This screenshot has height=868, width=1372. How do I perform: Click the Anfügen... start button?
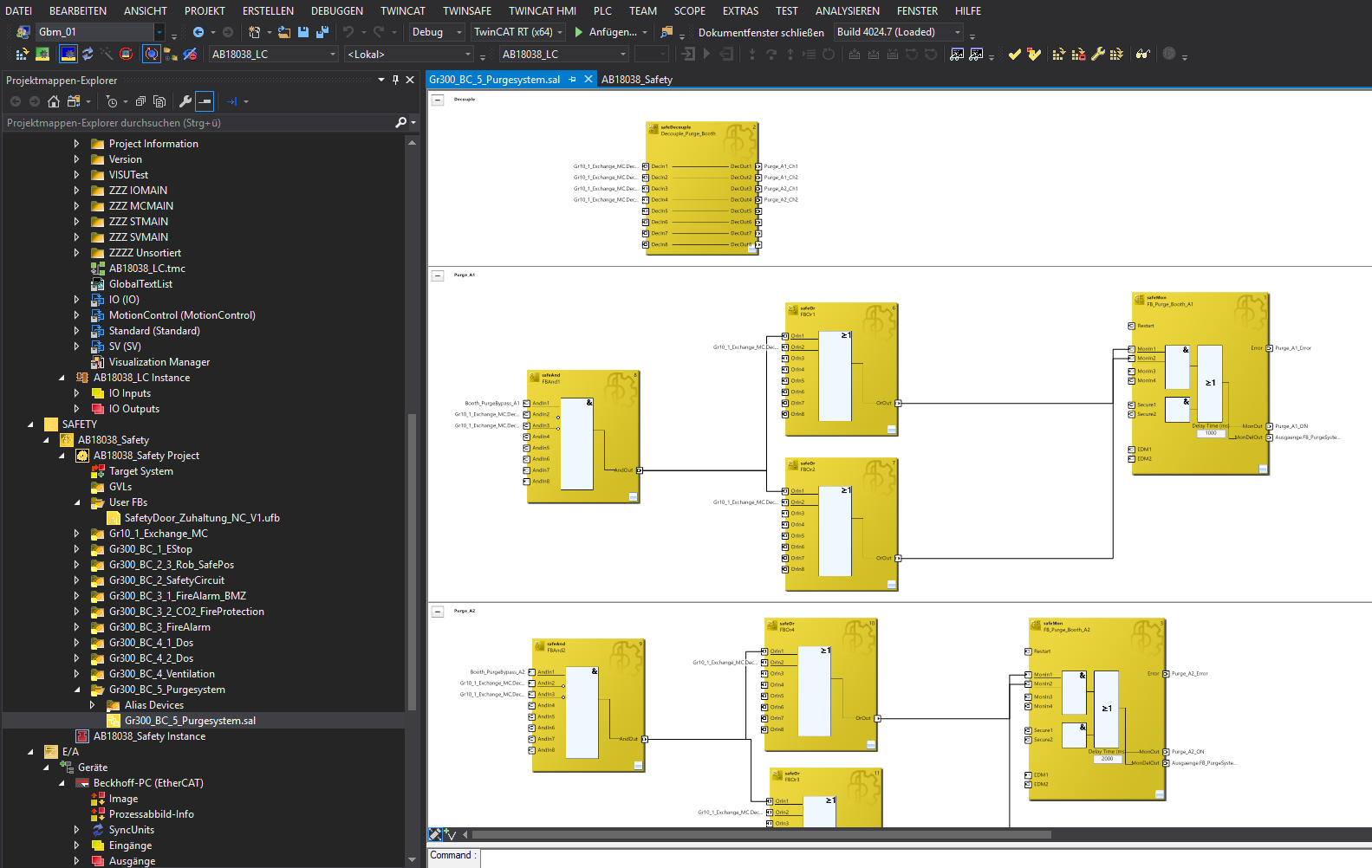click(x=605, y=32)
